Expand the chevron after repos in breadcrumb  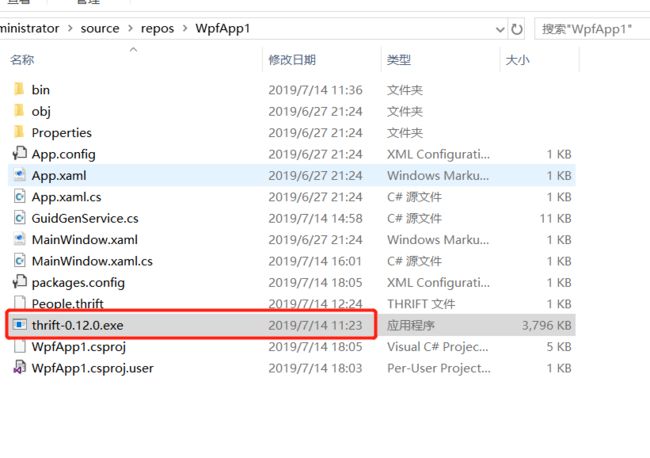185,28
